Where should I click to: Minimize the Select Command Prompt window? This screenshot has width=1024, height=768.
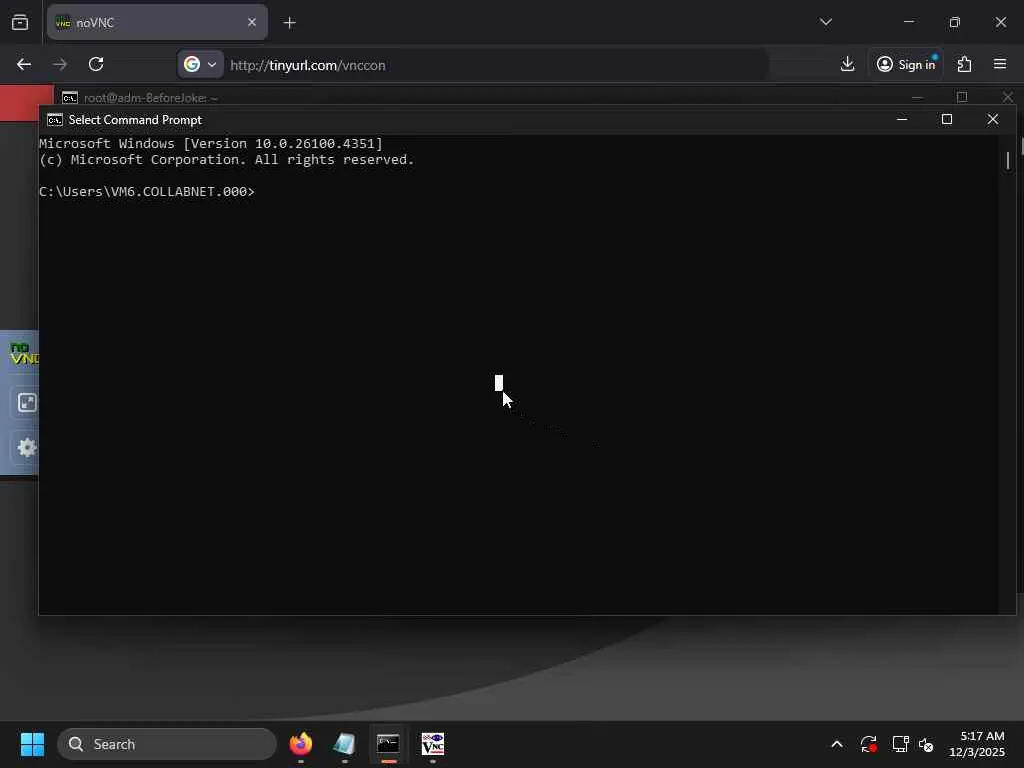902,120
